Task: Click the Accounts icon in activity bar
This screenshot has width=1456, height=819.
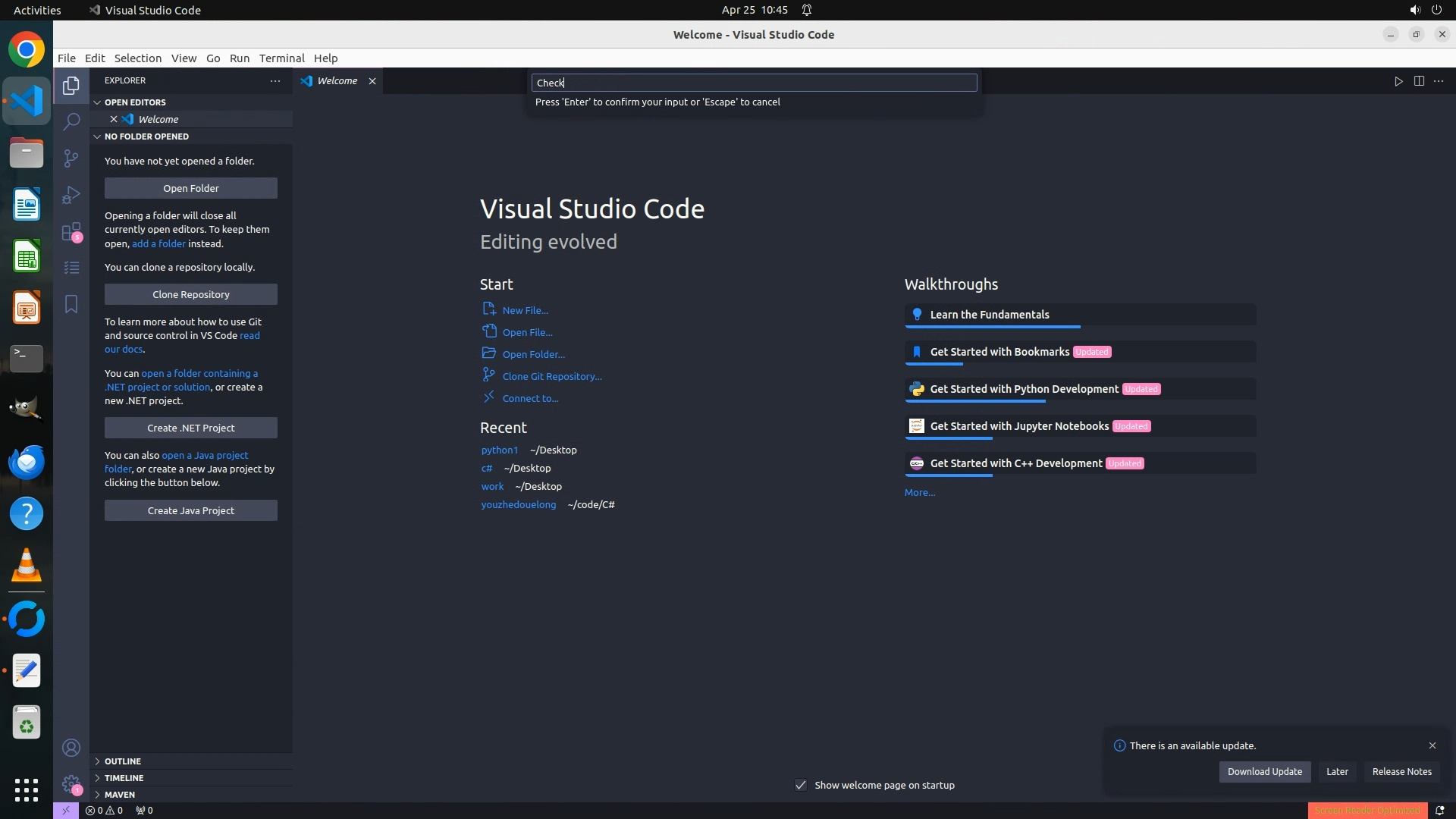Action: (71, 748)
